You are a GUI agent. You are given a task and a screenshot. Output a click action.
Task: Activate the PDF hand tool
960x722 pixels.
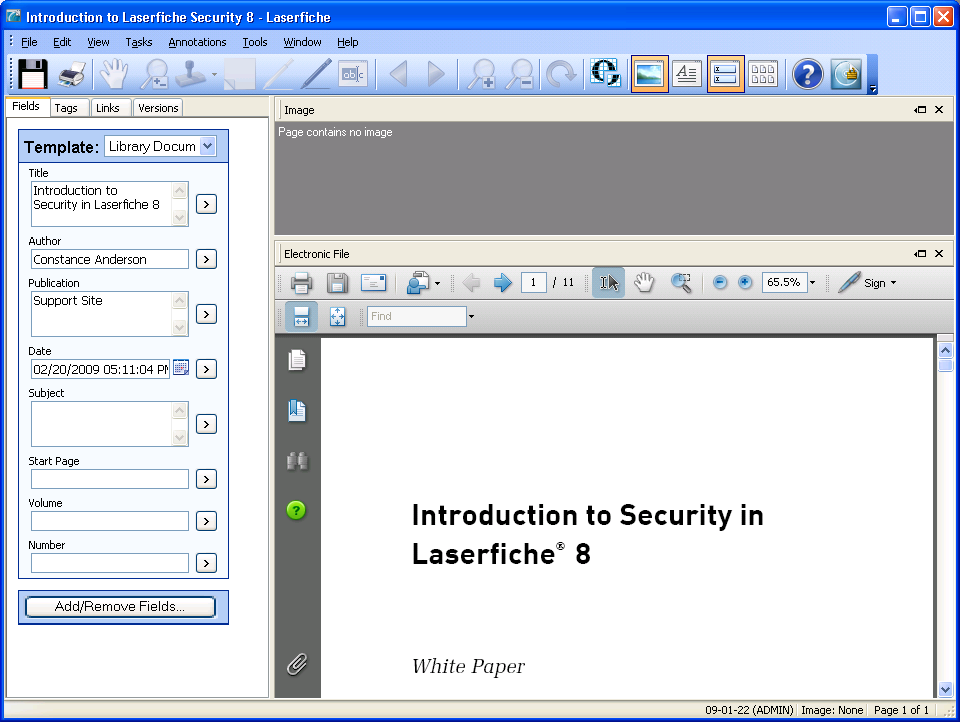pyautogui.click(x=644, y=283)
